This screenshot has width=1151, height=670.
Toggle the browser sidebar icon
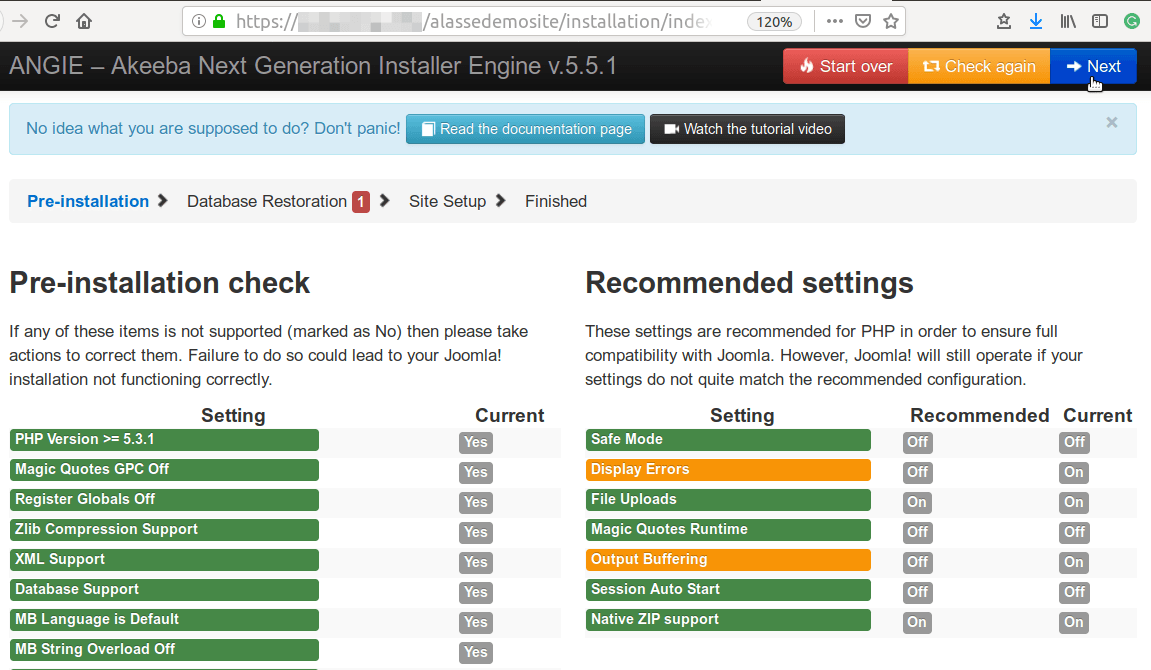click(1100, 21)
